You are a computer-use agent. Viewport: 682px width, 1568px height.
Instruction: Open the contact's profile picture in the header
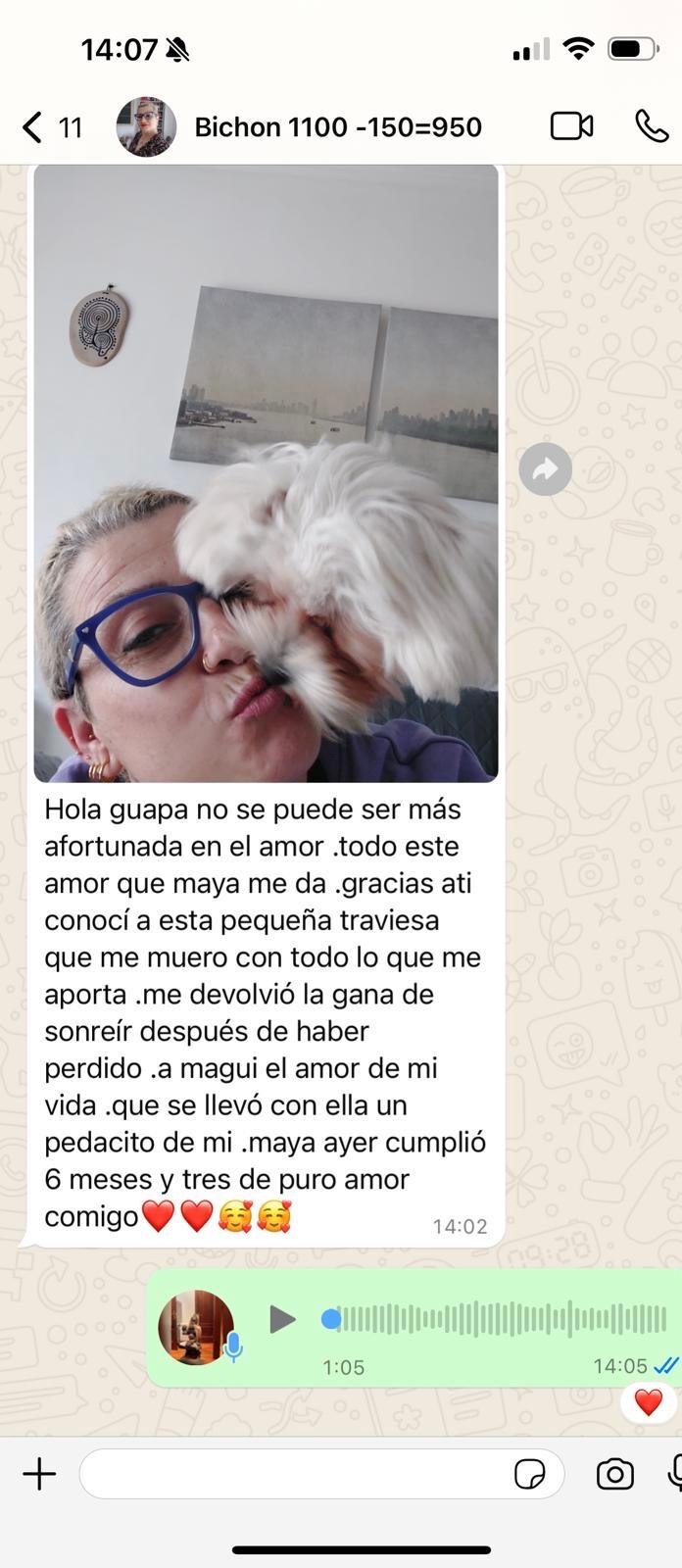(146, 127)
